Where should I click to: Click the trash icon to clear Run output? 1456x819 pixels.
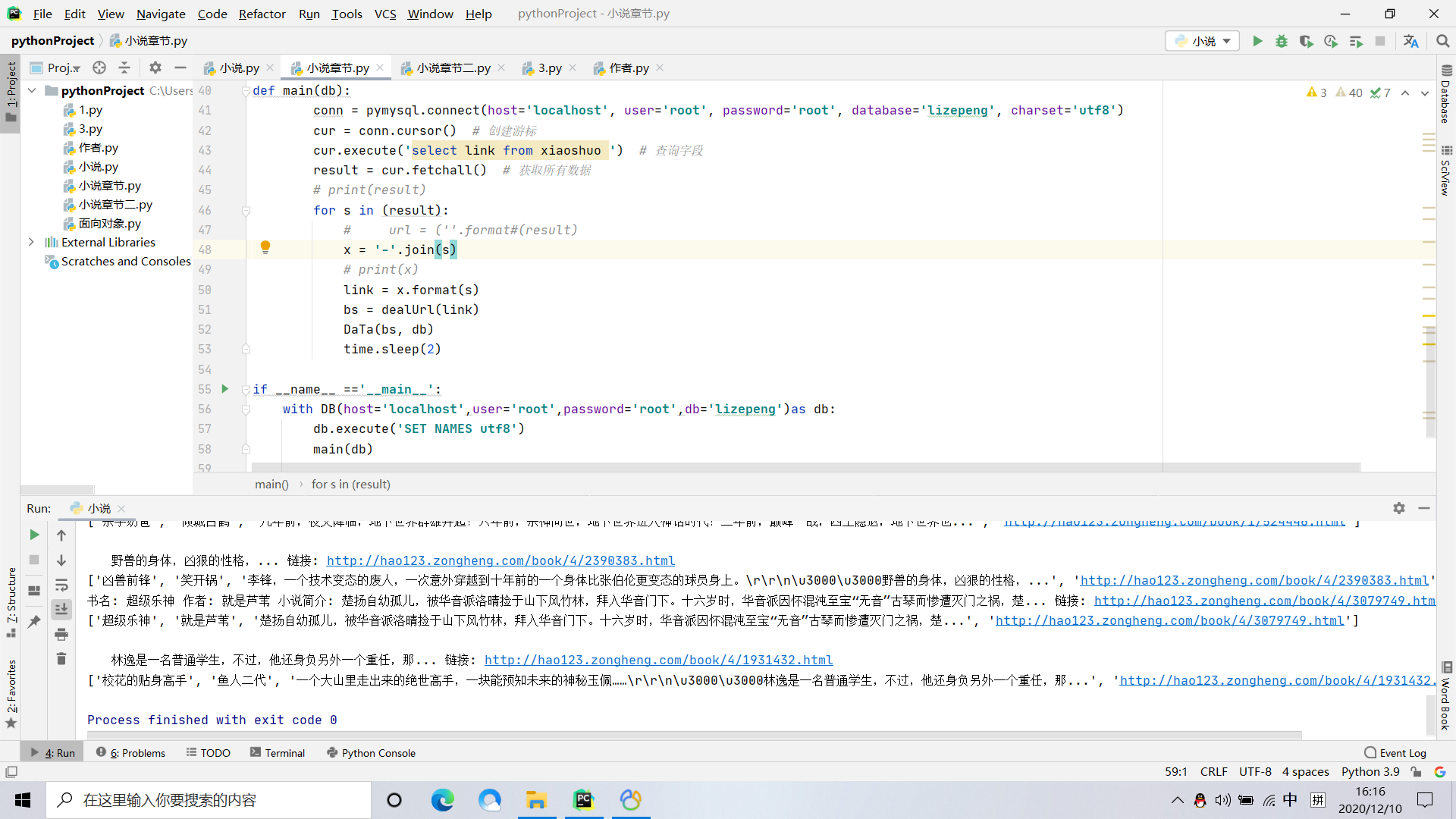(61, 658)
